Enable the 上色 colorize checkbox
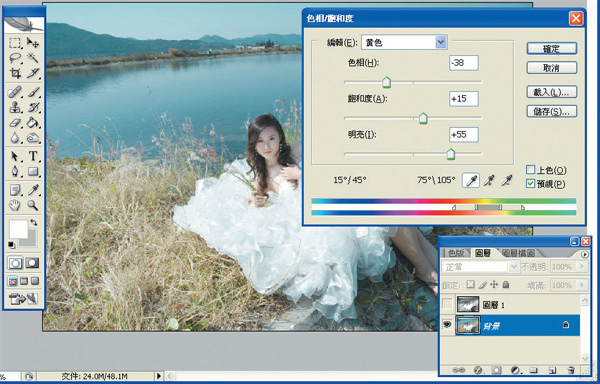 click(x=530, y=170)
